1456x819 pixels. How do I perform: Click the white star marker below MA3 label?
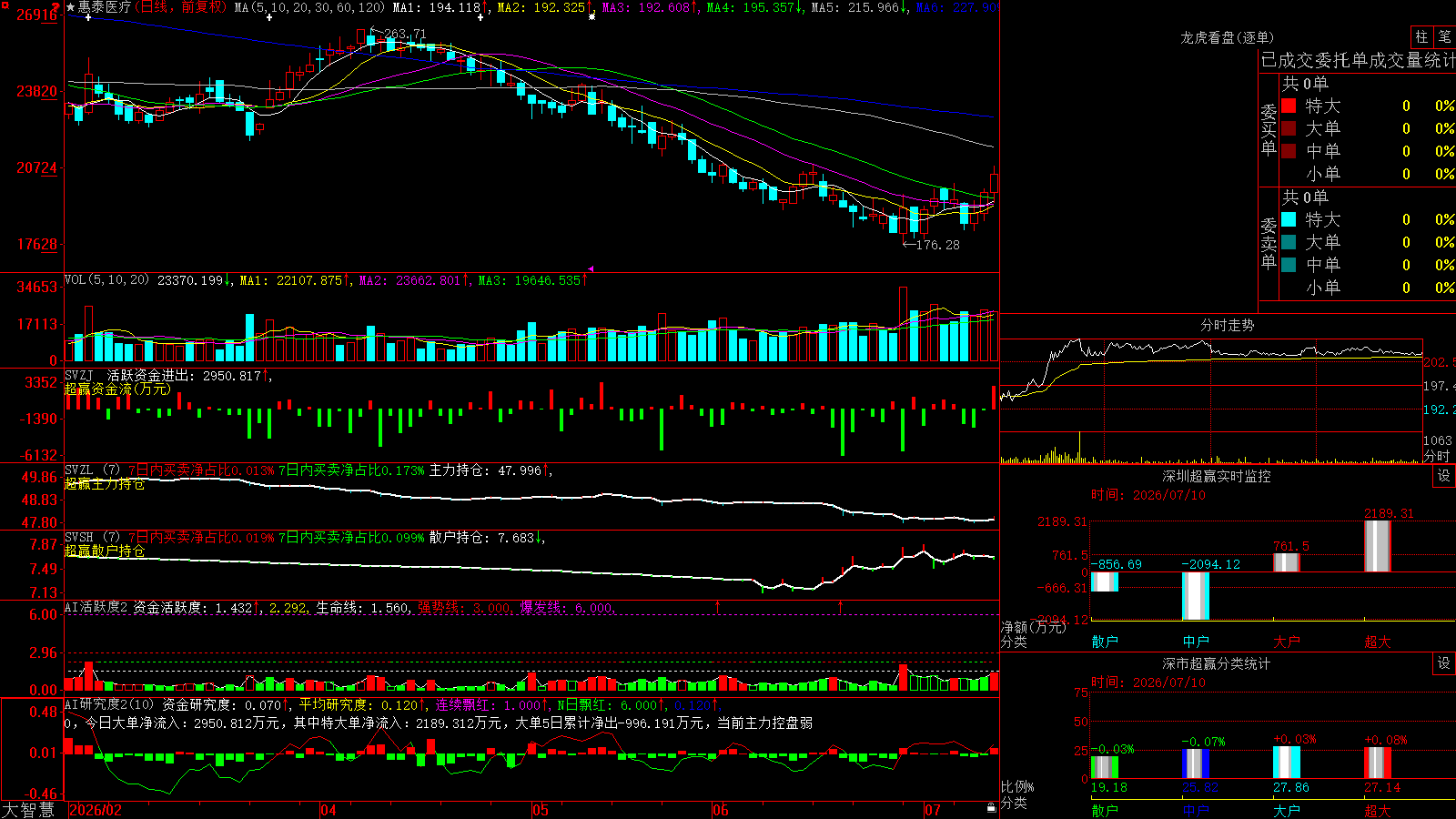pyautogui.click(x=591, y=17)
